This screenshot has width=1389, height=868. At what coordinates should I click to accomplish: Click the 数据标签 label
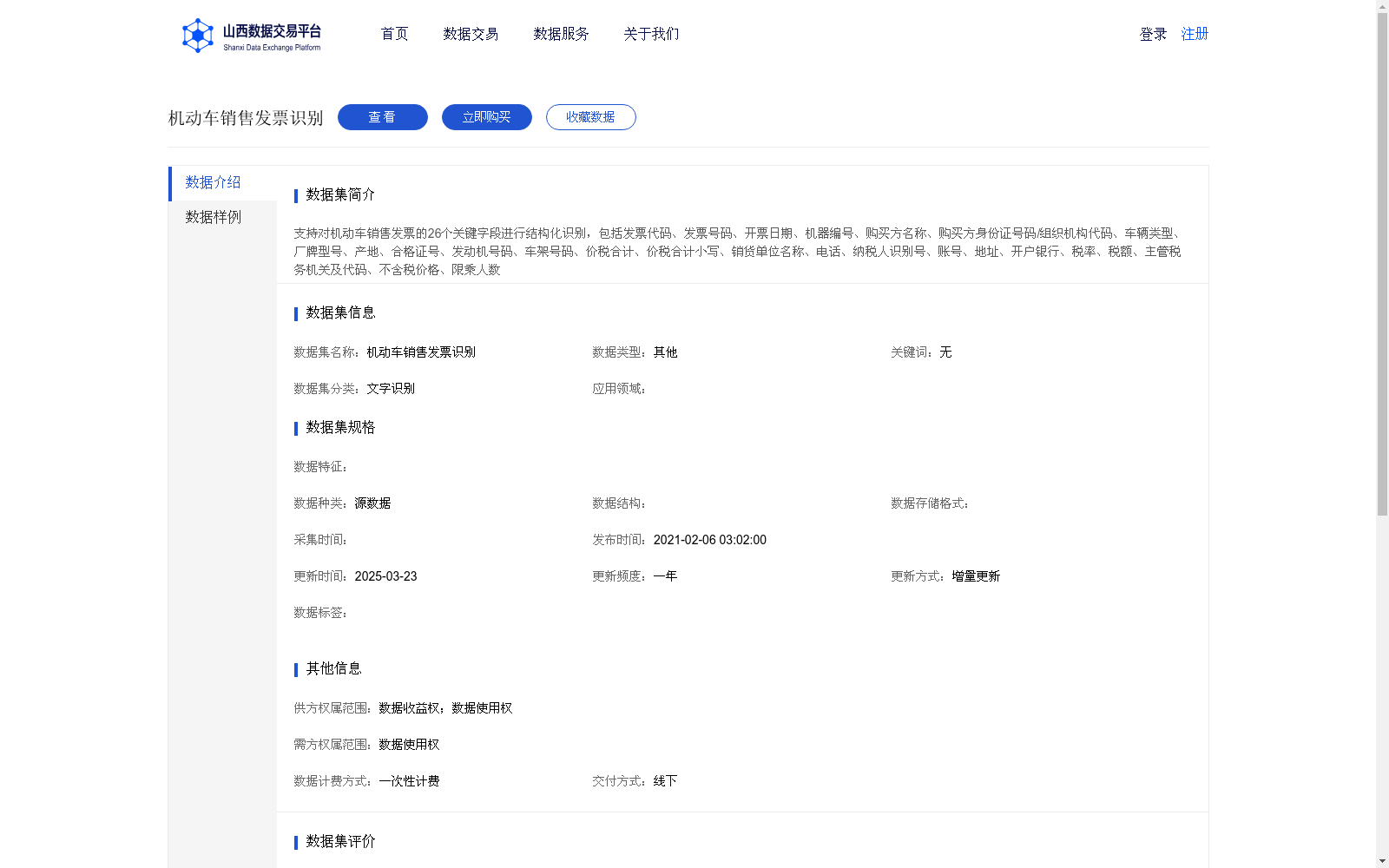click(x=320, y=613)
